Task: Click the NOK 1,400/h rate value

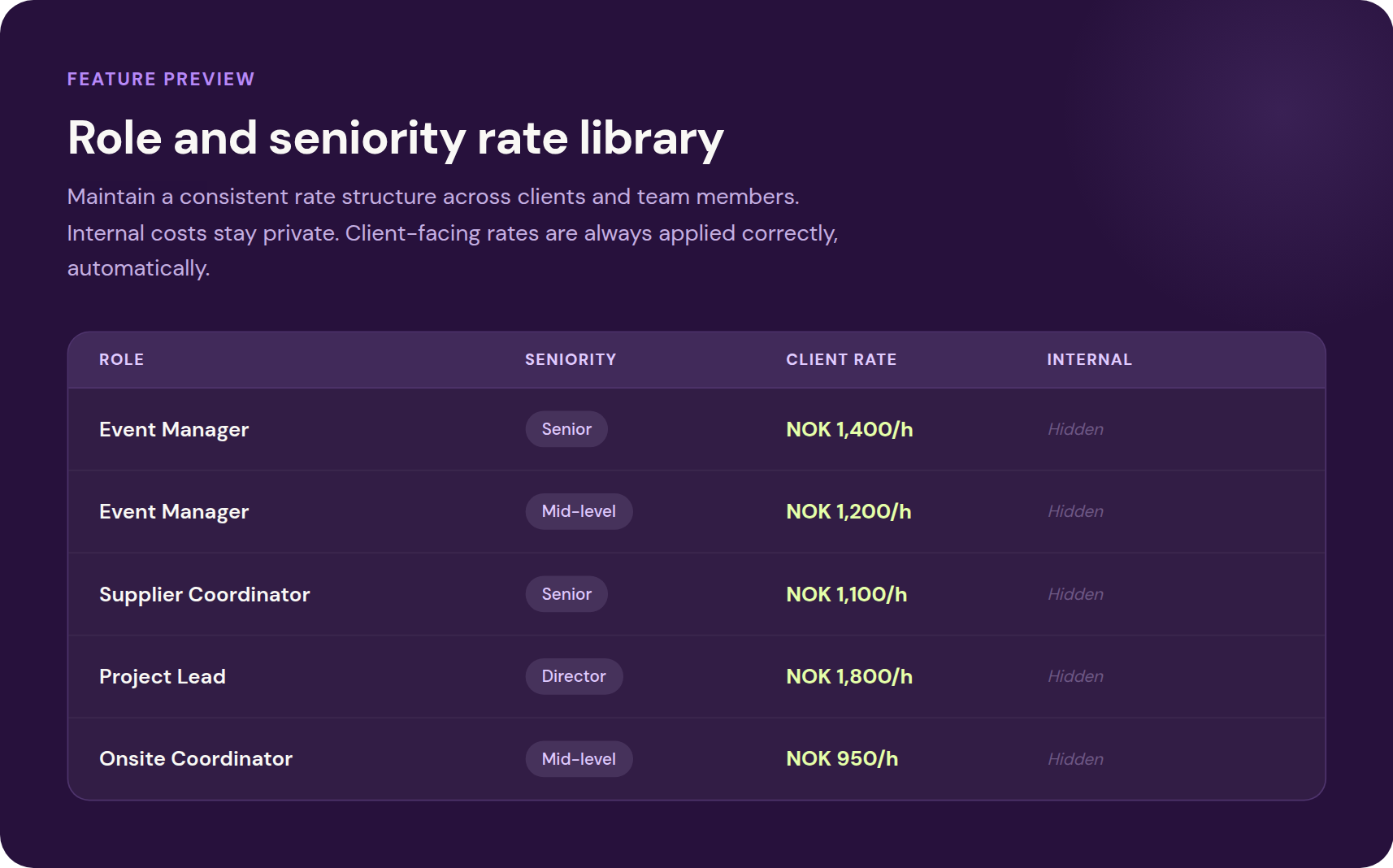Action: pyautogui.click(x=848, y=429)
